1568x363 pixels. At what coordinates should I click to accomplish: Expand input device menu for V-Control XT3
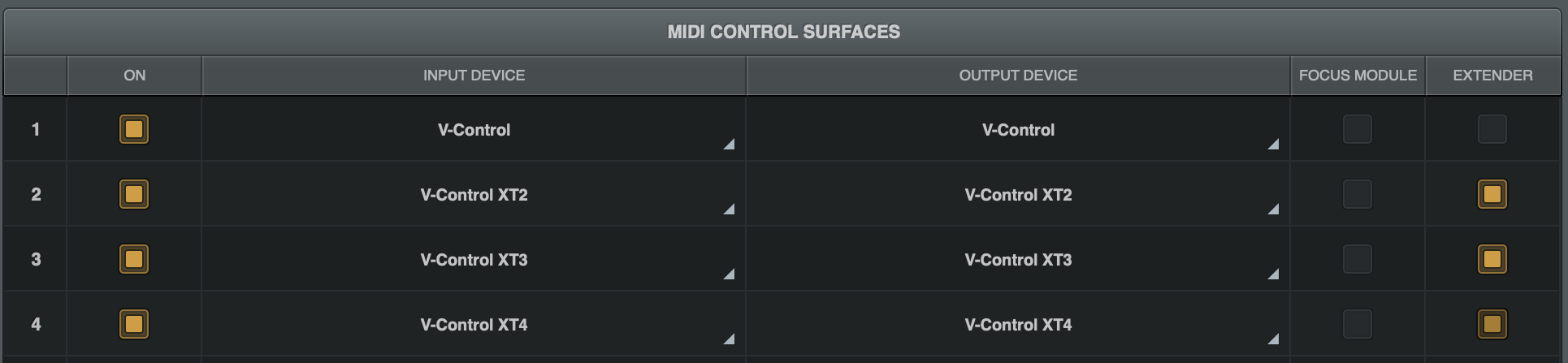474,260
